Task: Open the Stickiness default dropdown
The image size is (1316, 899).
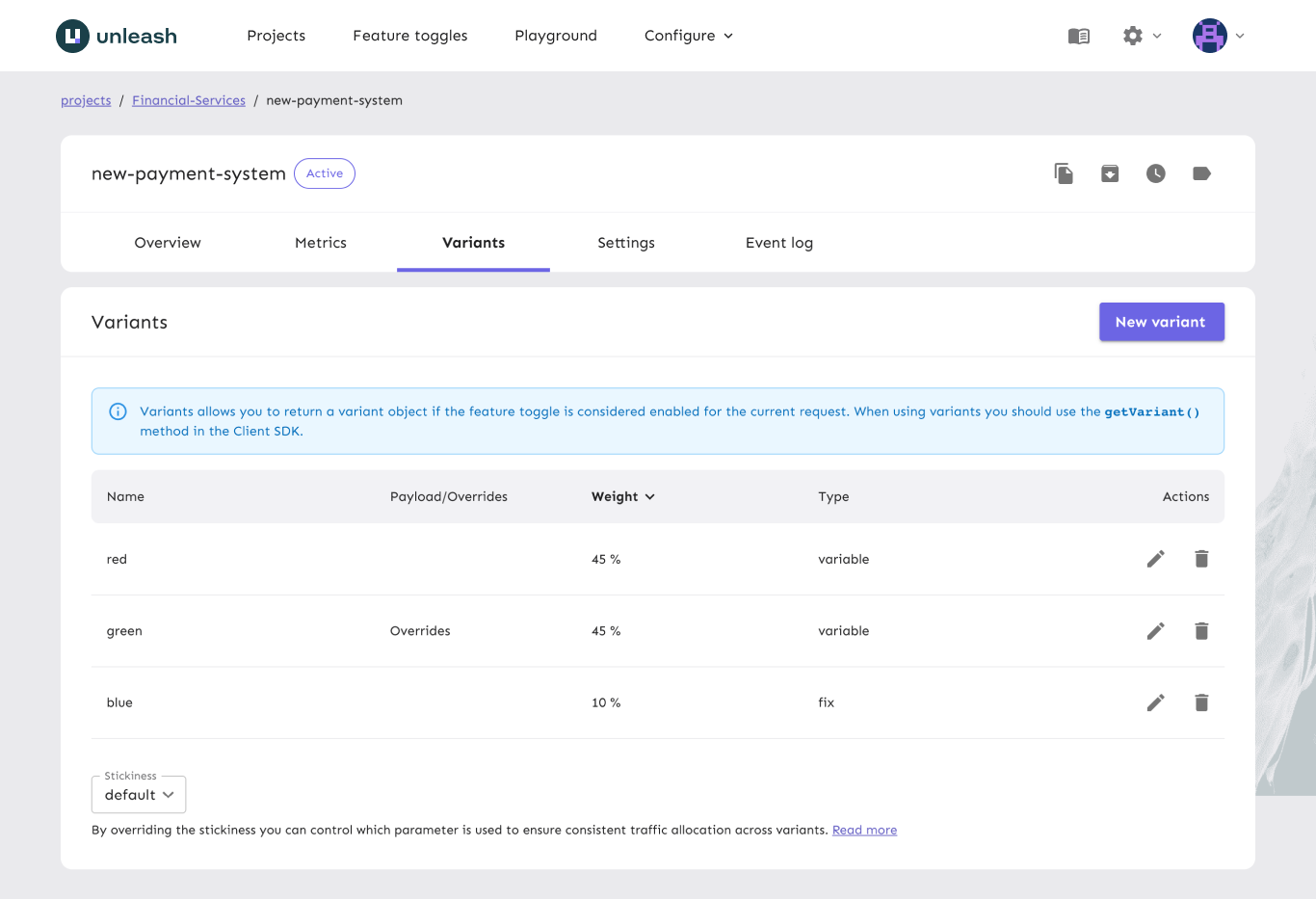Action: (139, 795)
